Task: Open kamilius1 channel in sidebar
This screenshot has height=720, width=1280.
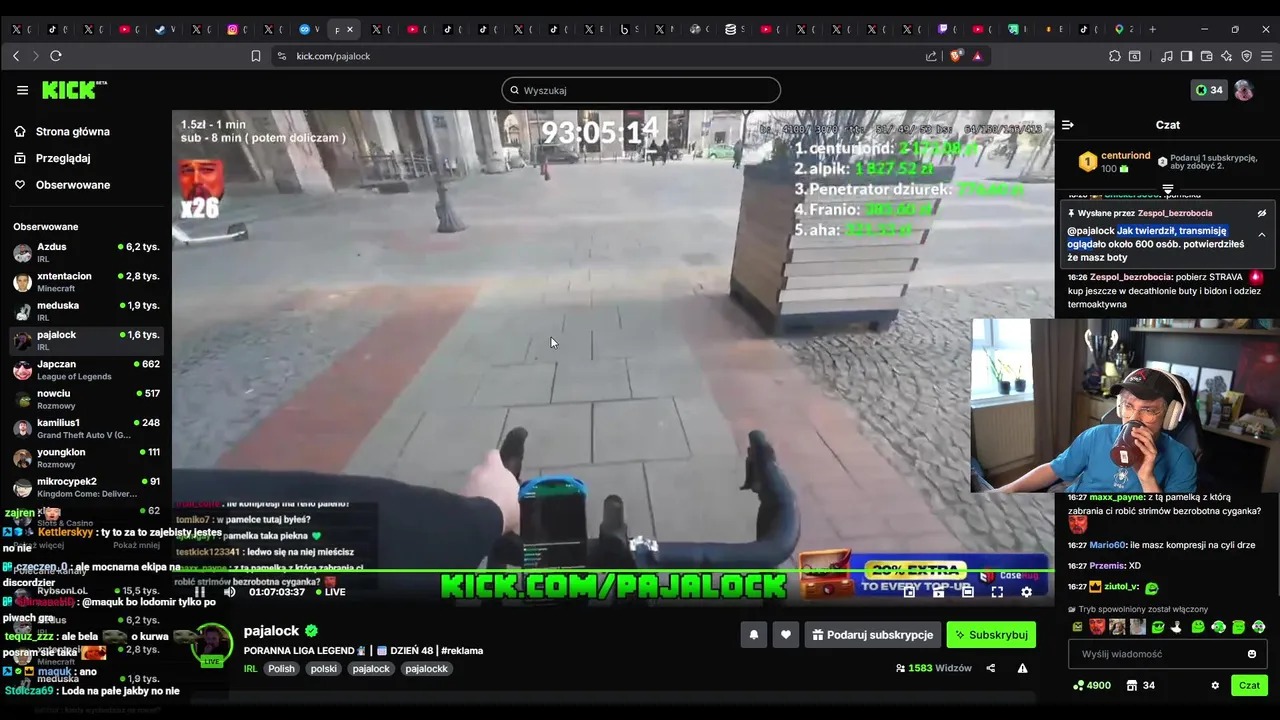Action: [86, 428]
